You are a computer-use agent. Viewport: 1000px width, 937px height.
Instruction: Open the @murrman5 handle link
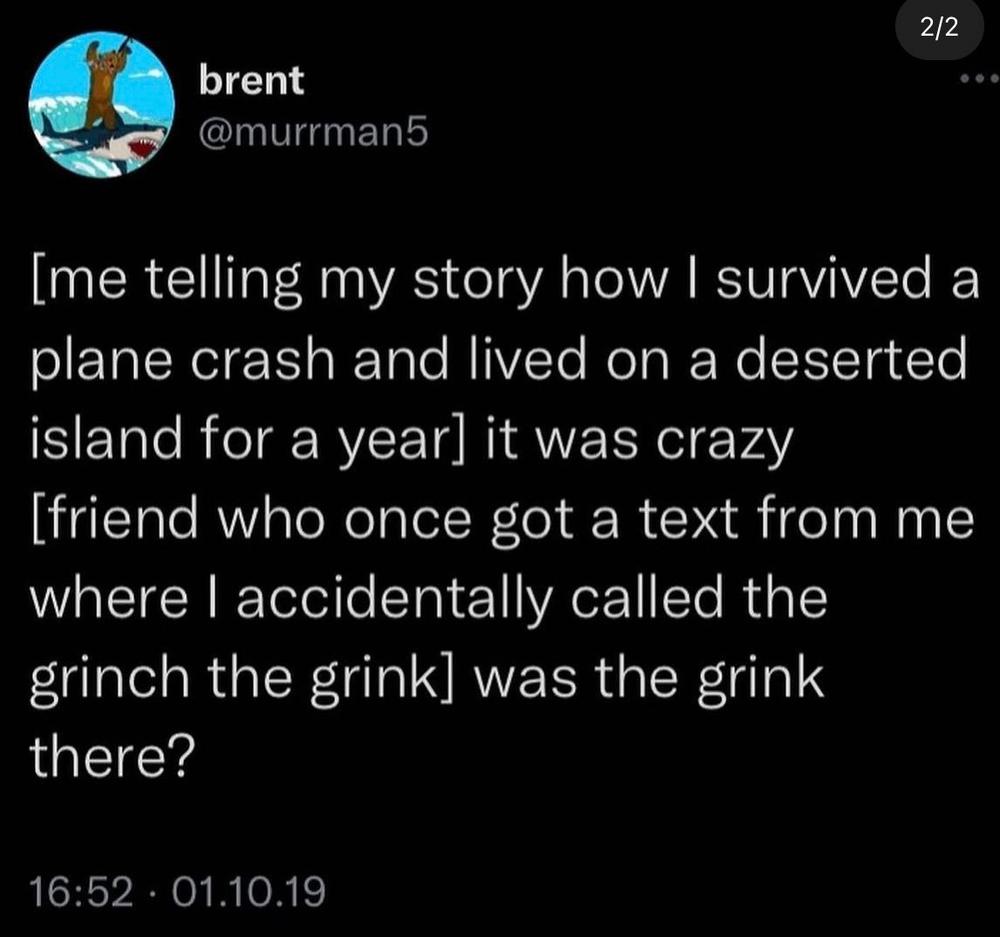coord(313,132)
